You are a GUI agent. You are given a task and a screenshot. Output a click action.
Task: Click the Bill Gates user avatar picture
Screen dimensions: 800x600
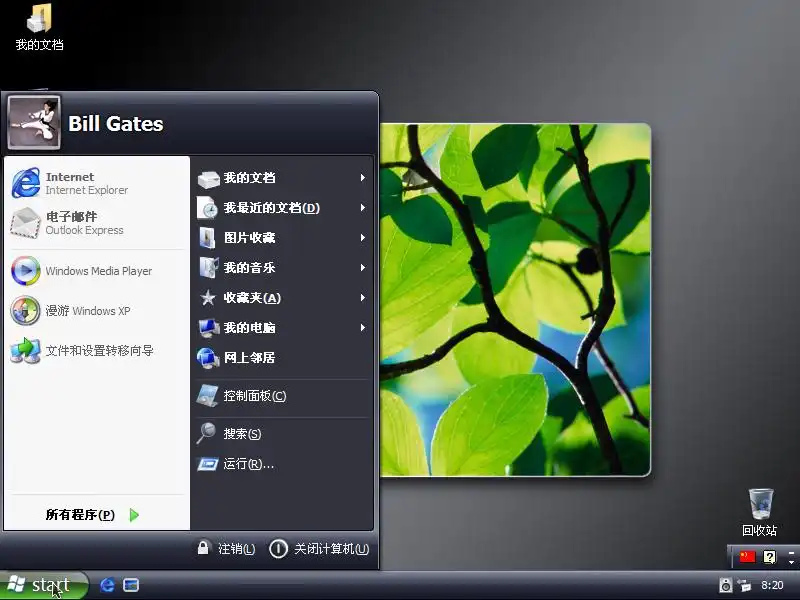pos(34,122)
